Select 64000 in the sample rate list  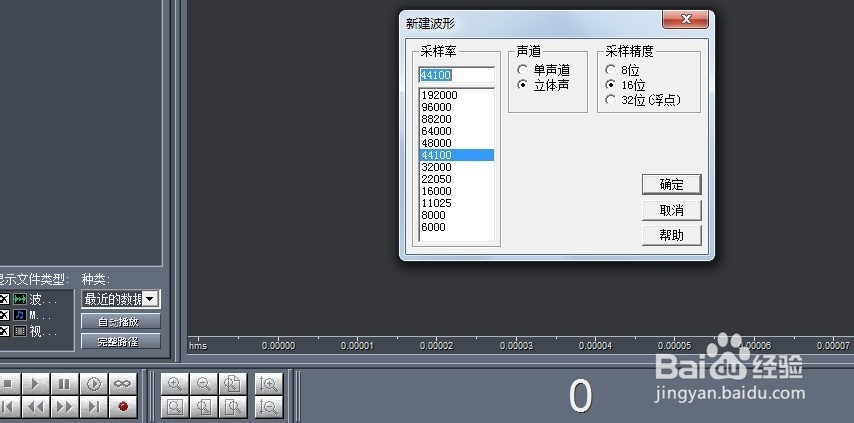[x=457, y=131]
